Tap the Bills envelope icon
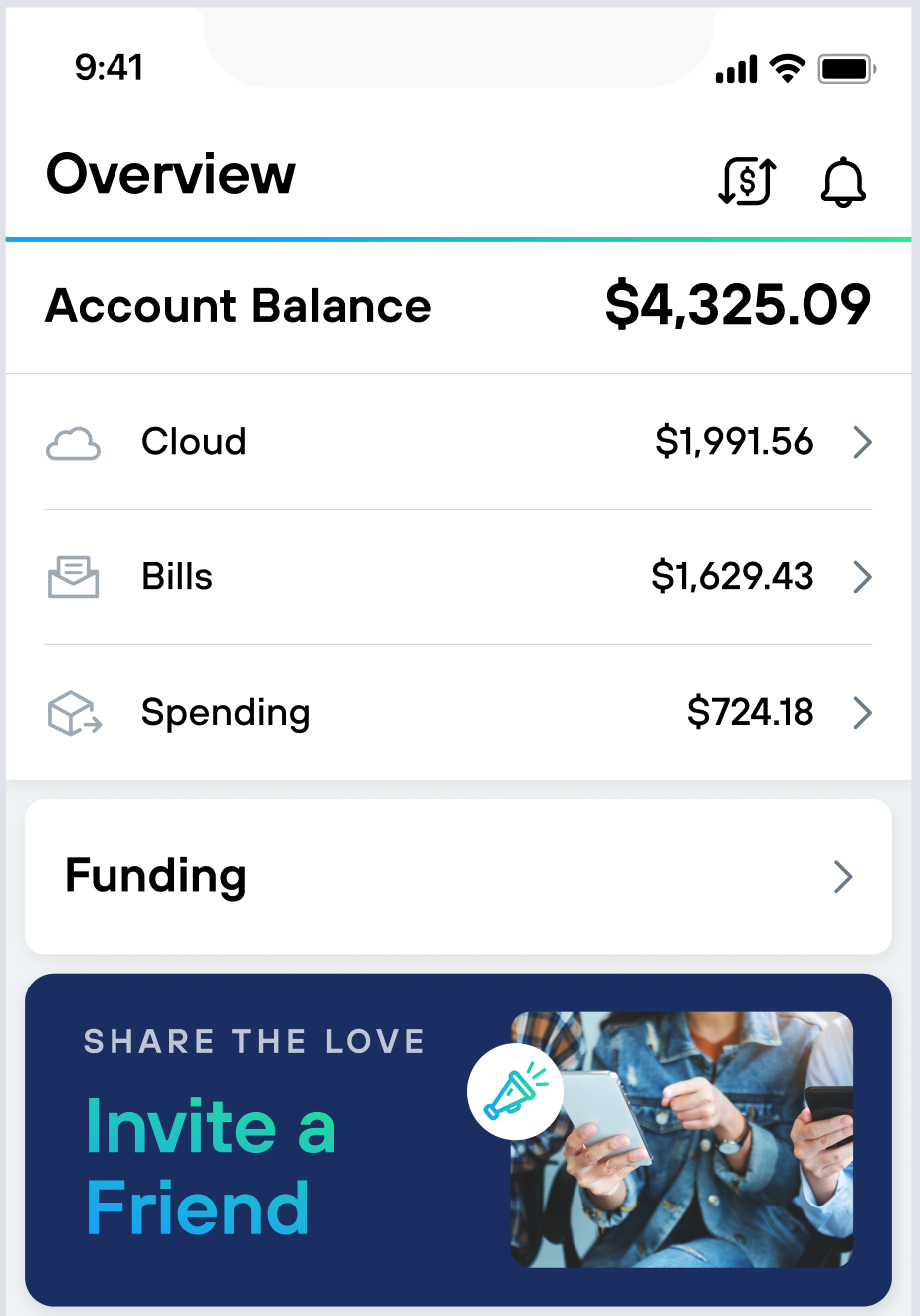The width and height of the screenshot is (920, 1316). click(x=74, y=577)
